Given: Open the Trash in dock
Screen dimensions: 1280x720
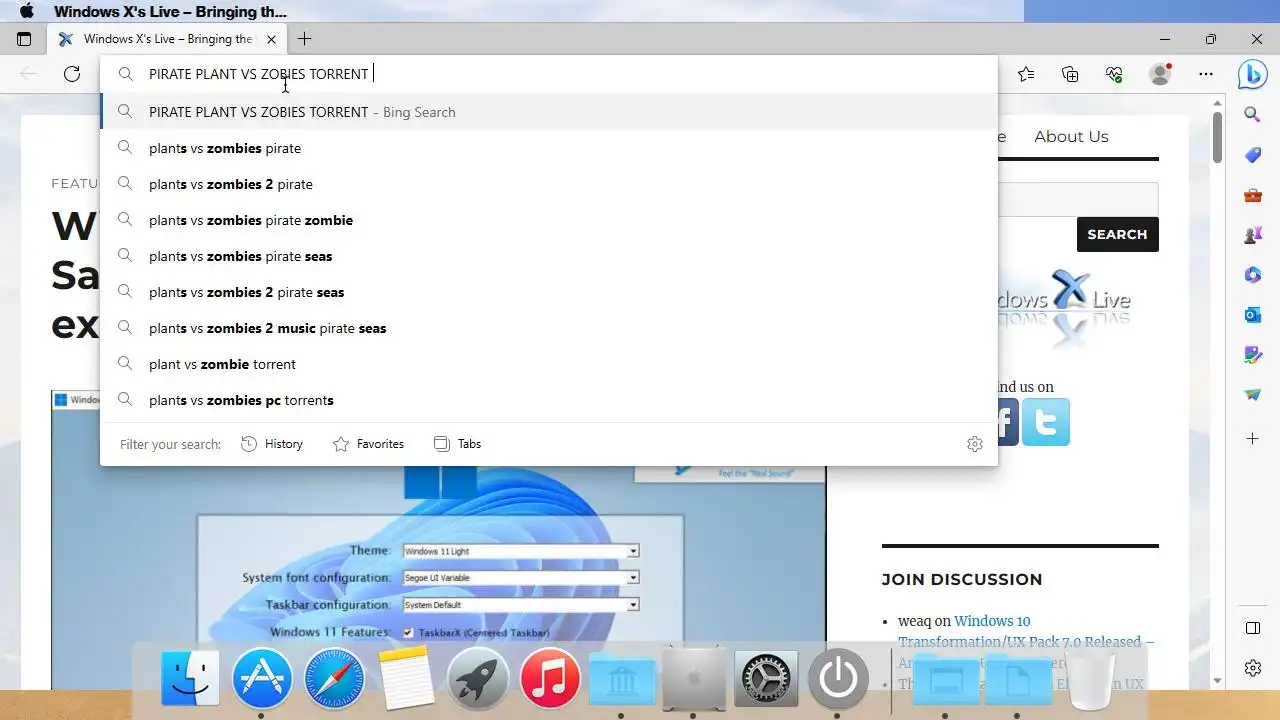Looking at the screenshot, I should click(x=1092, y=680).
